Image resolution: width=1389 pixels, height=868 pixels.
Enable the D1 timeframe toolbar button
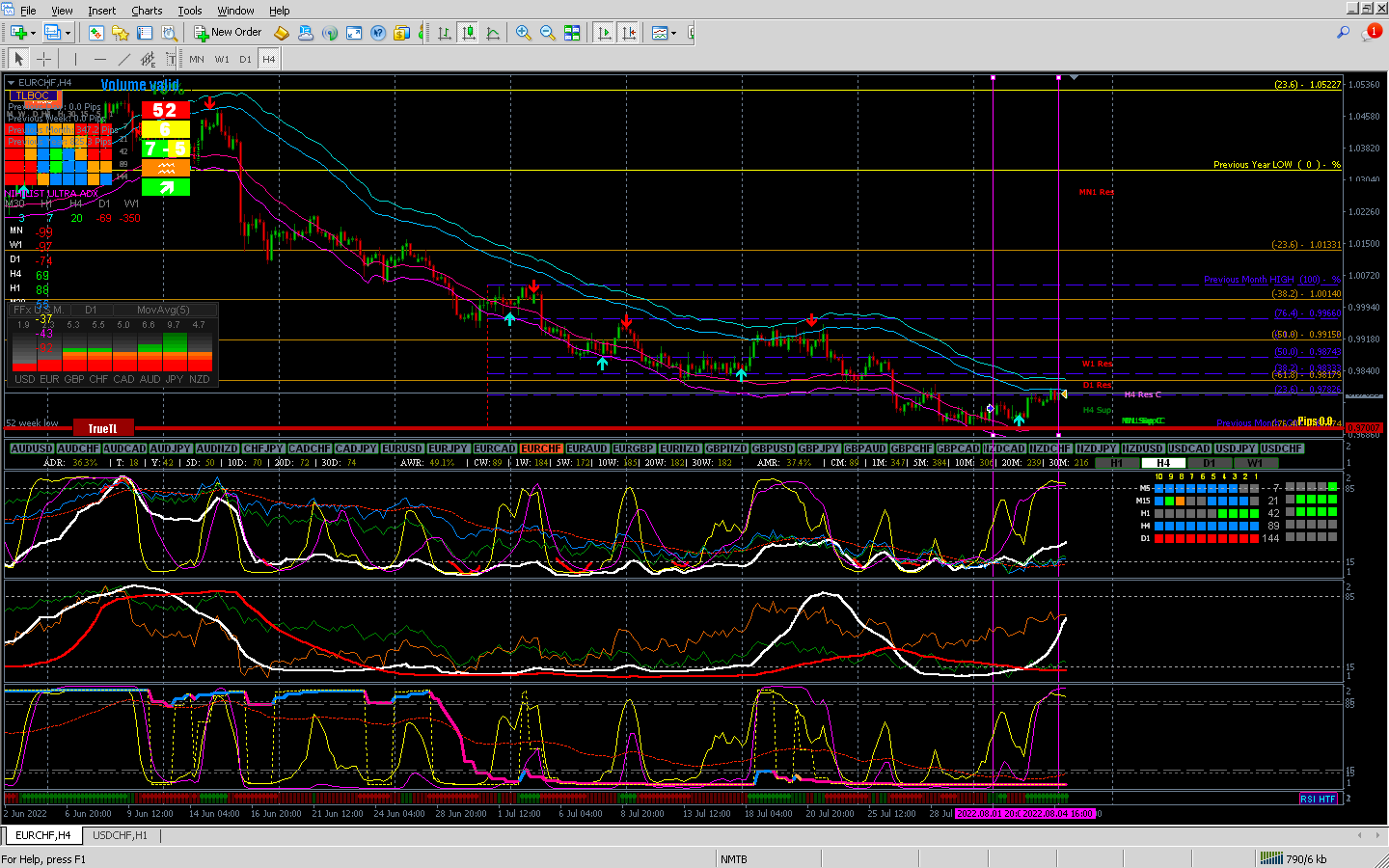point(245,59)
